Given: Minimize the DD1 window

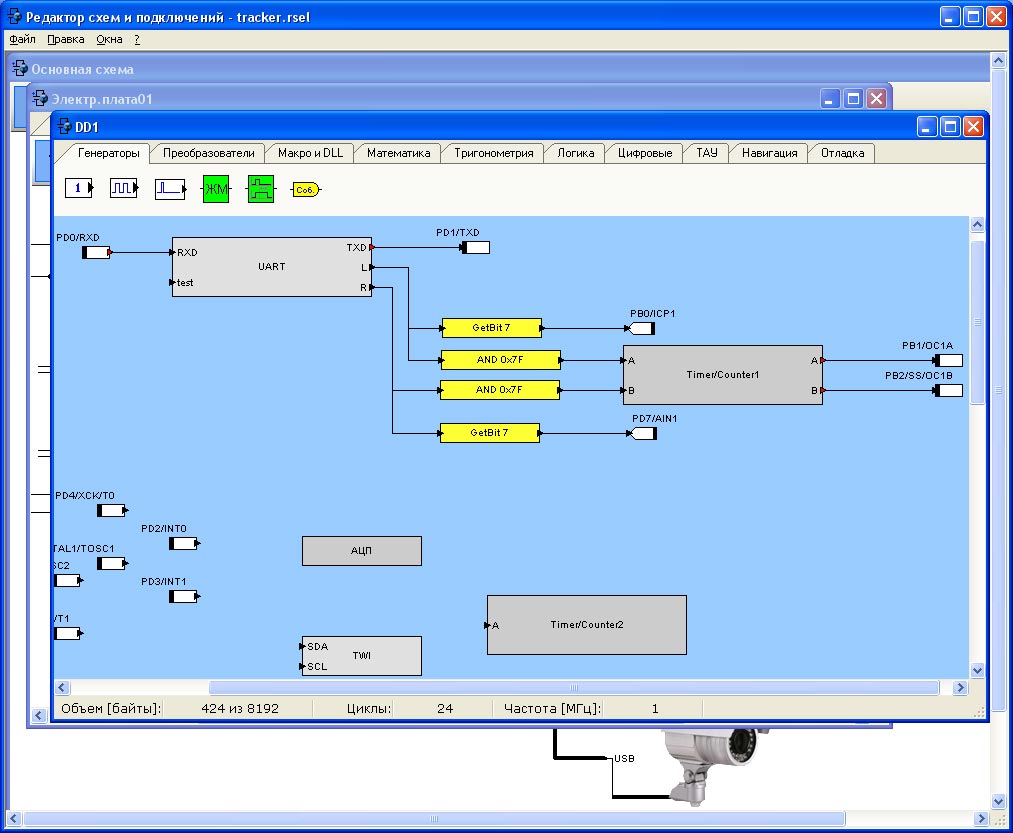Looking at the screenshot, I should click(927, 127).
